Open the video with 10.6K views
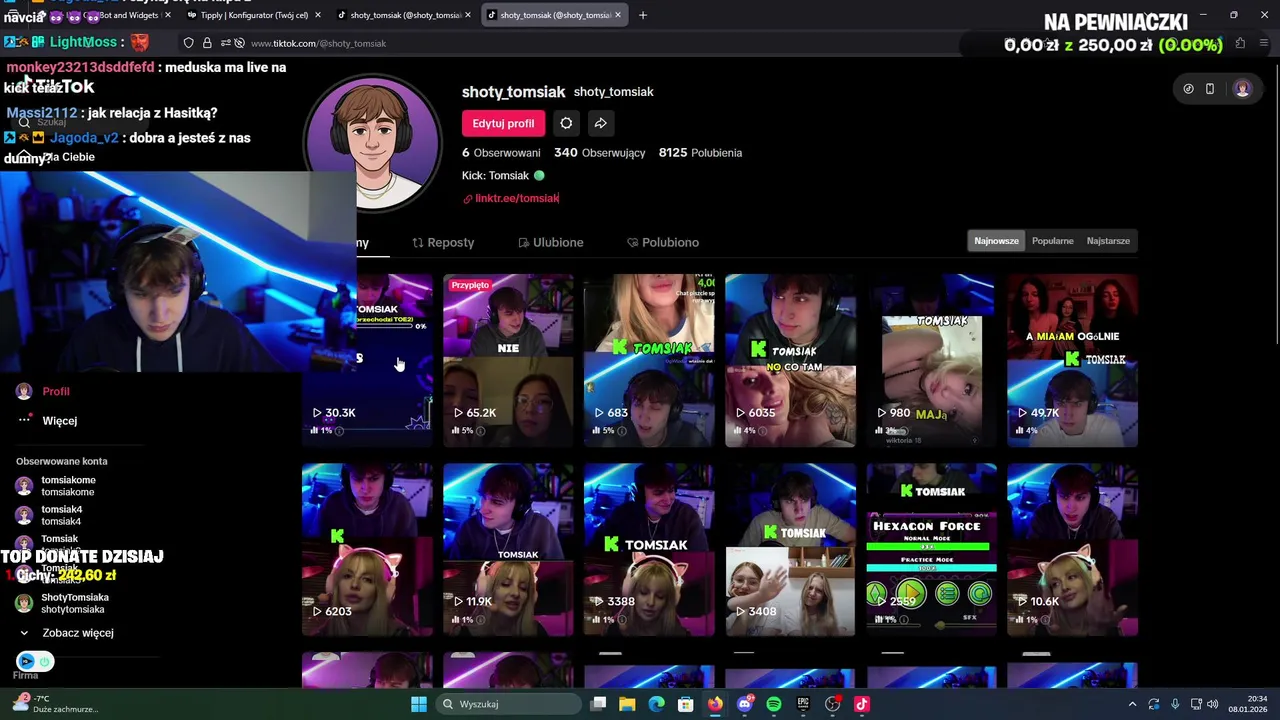 pos(1072,549)
